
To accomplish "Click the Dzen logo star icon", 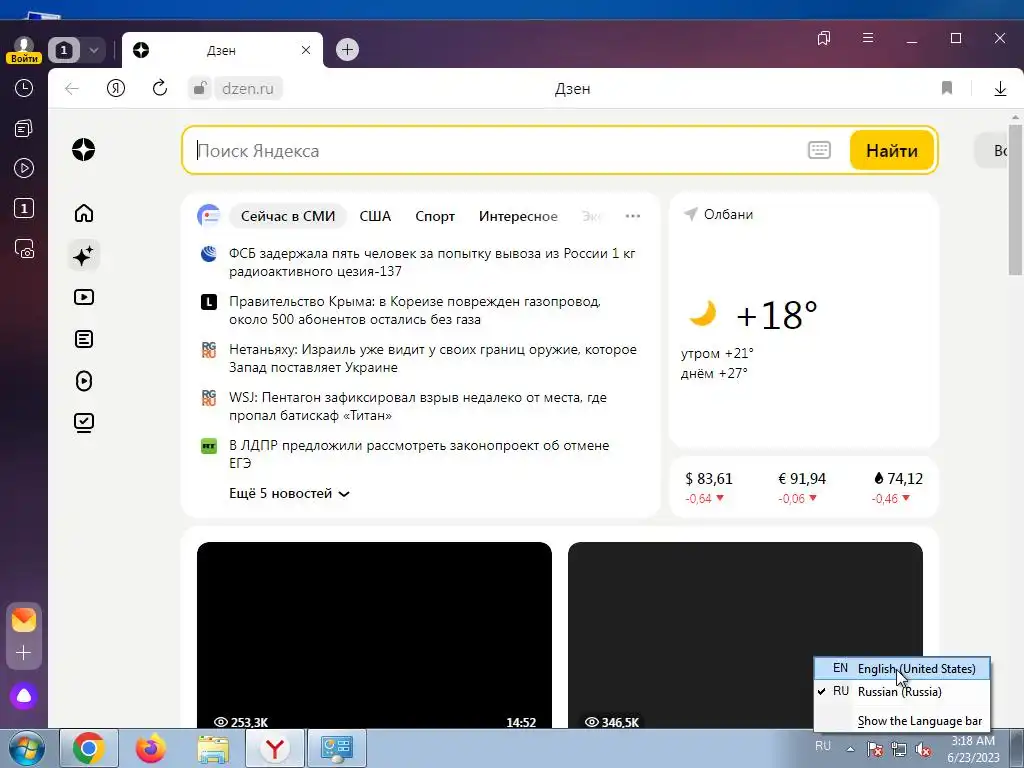I will click(x=84, y=150).
